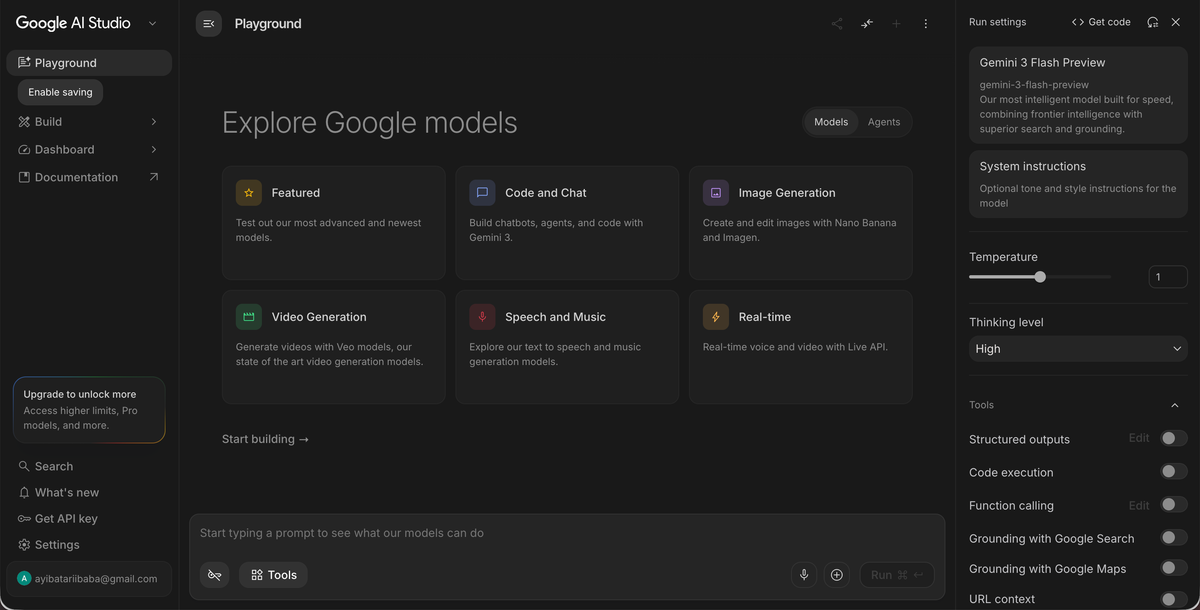Click the What's new bell icon
Image resolution: width=1200 pixels, height=610 pixels.
pyautogui.click(x=24, y=493)
